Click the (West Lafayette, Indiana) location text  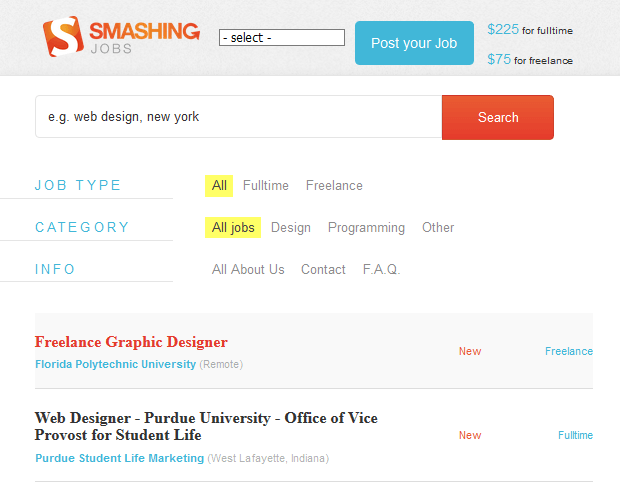pos(268,458)
